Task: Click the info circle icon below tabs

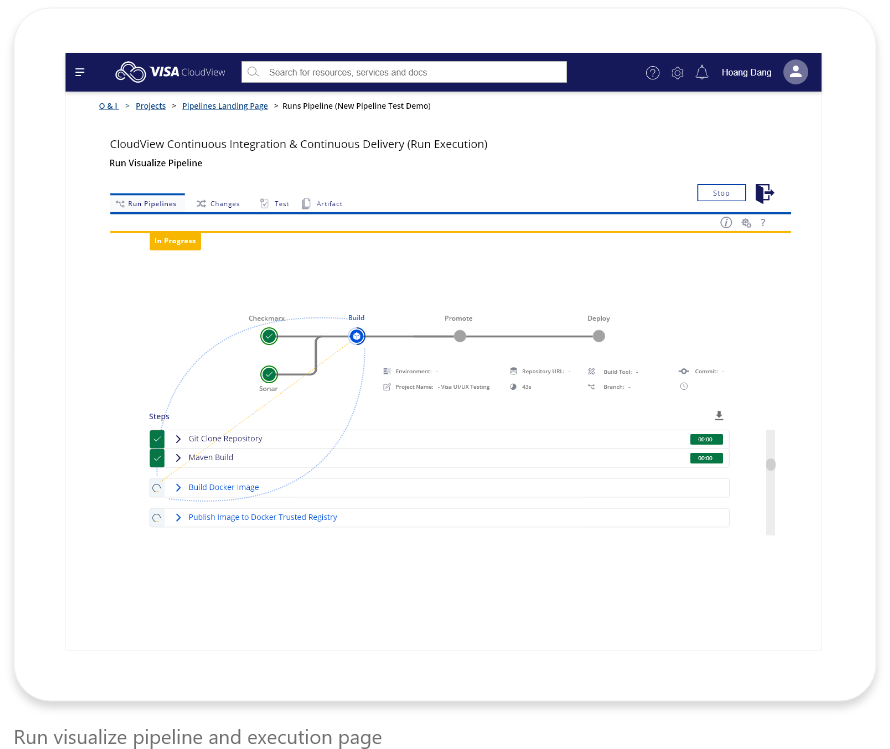Action: (x=726, y=222)
